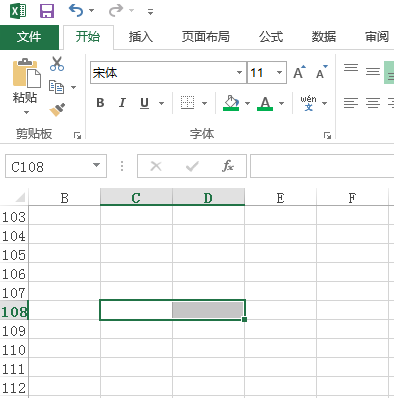The height and width of the screenshot is (398, 394).
Task: Toggle italic formatting
Action: point(122,103)
